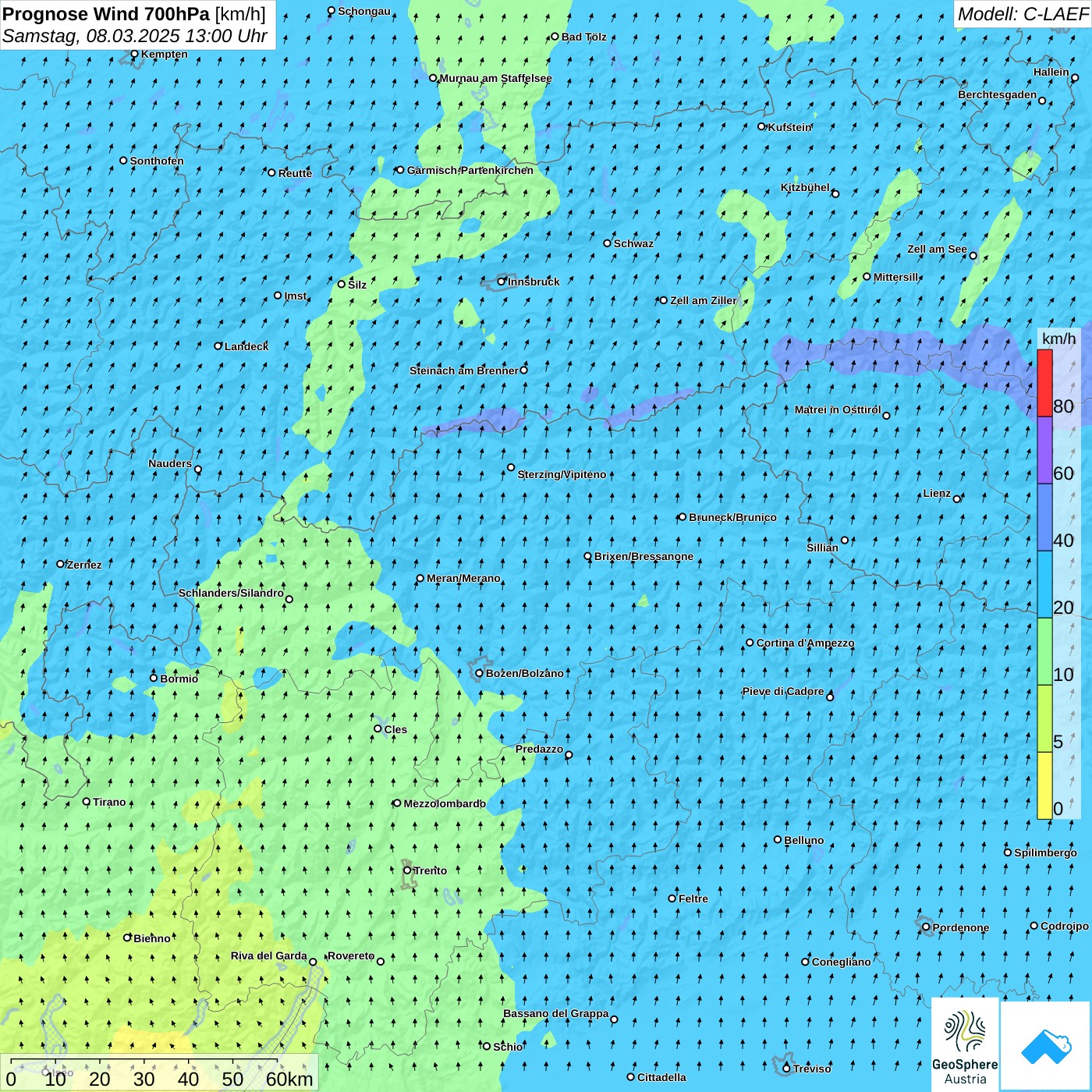The height and width of the screenshot is (1092, 1092).
Task: Click the 'Mittersill' label
Action: click(896, 277)
